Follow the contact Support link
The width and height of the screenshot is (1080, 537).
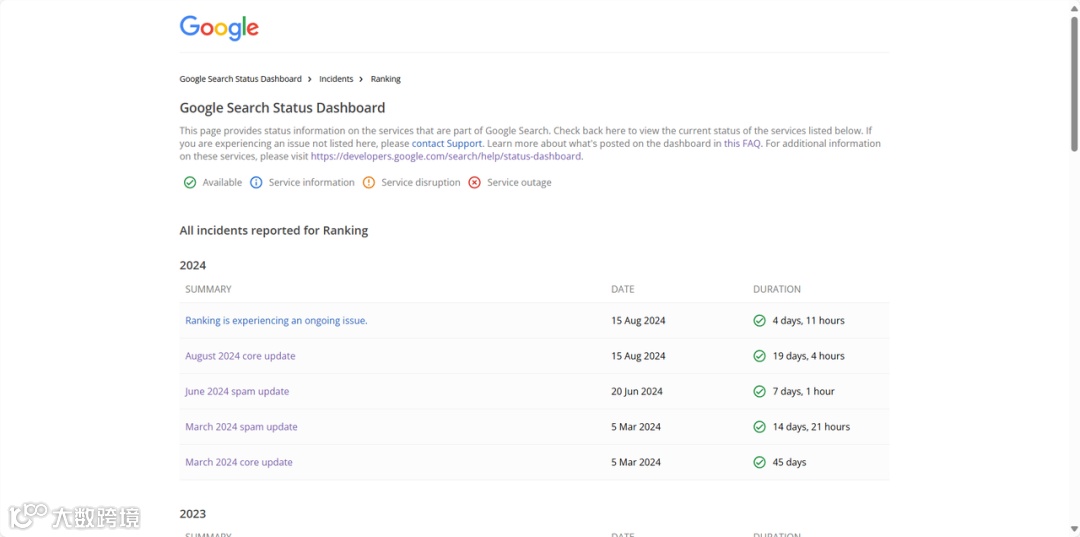click(447, 144)
